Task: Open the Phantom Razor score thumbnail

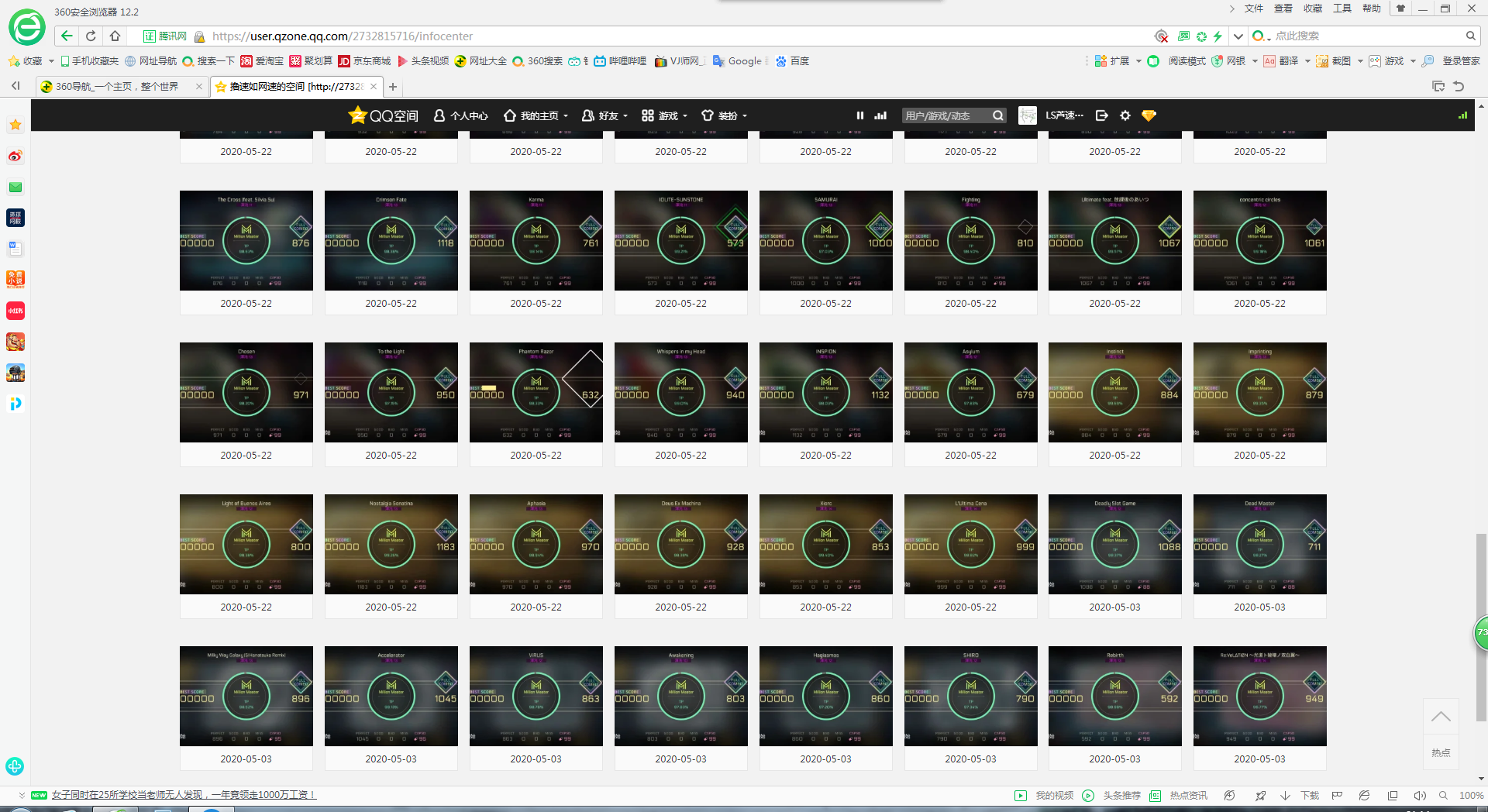Action: tap(536, 393)
